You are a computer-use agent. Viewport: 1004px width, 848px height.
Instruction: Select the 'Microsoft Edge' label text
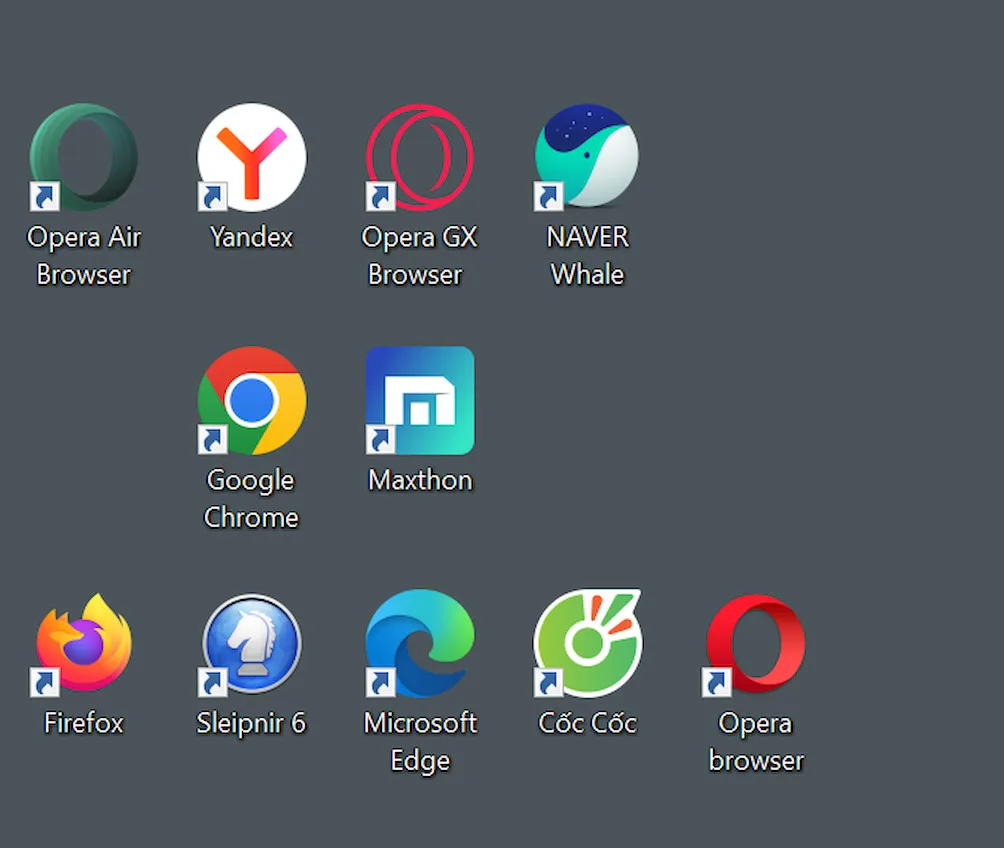point(419,741)
